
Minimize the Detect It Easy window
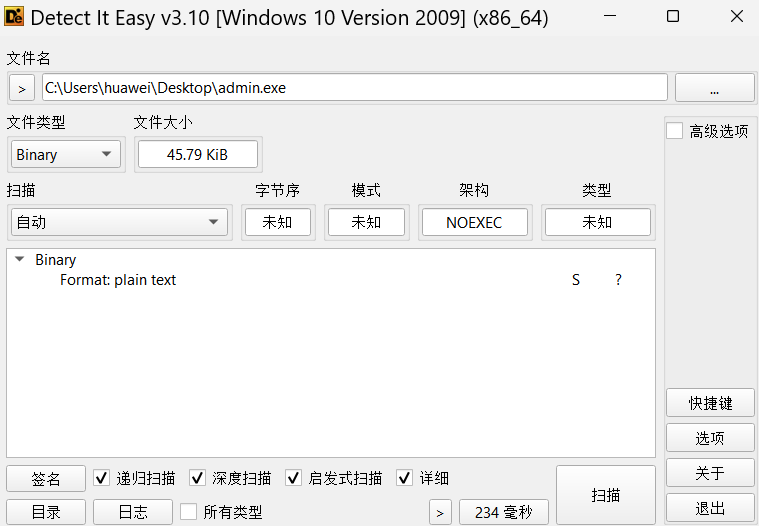[x=610, y=16]
